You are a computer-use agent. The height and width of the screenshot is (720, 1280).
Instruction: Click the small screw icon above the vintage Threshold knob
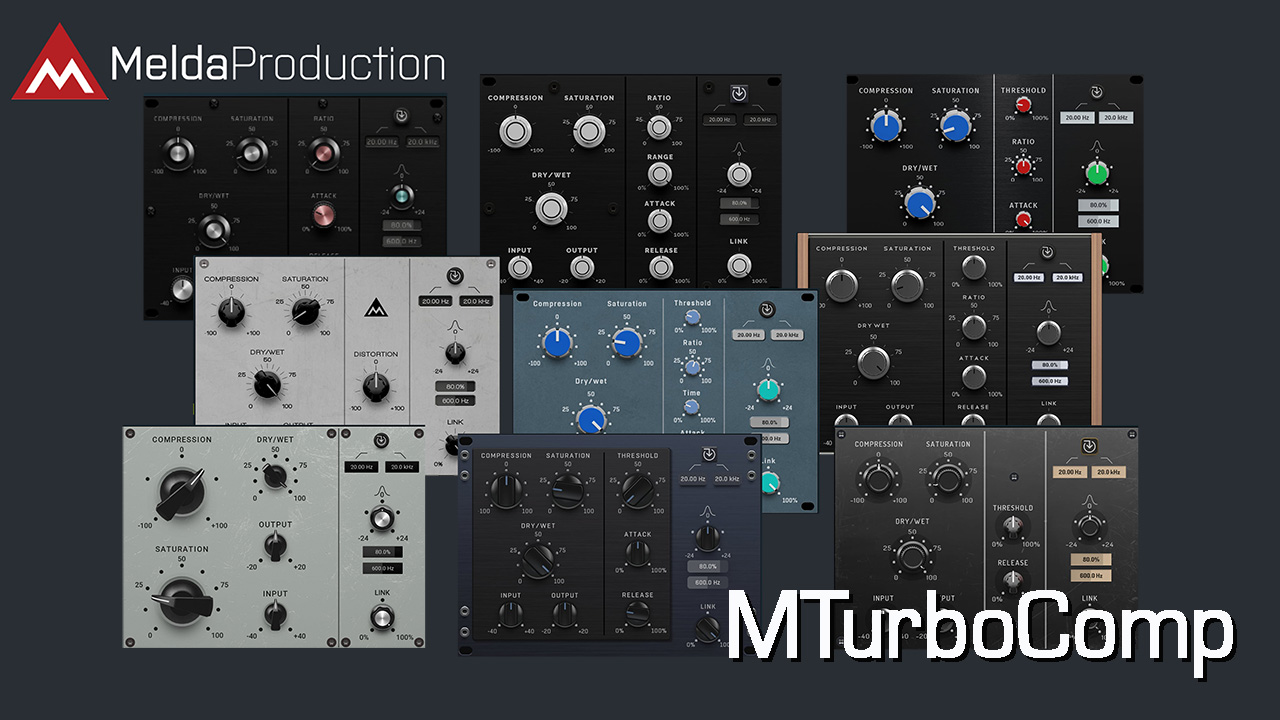[1013, 476]
